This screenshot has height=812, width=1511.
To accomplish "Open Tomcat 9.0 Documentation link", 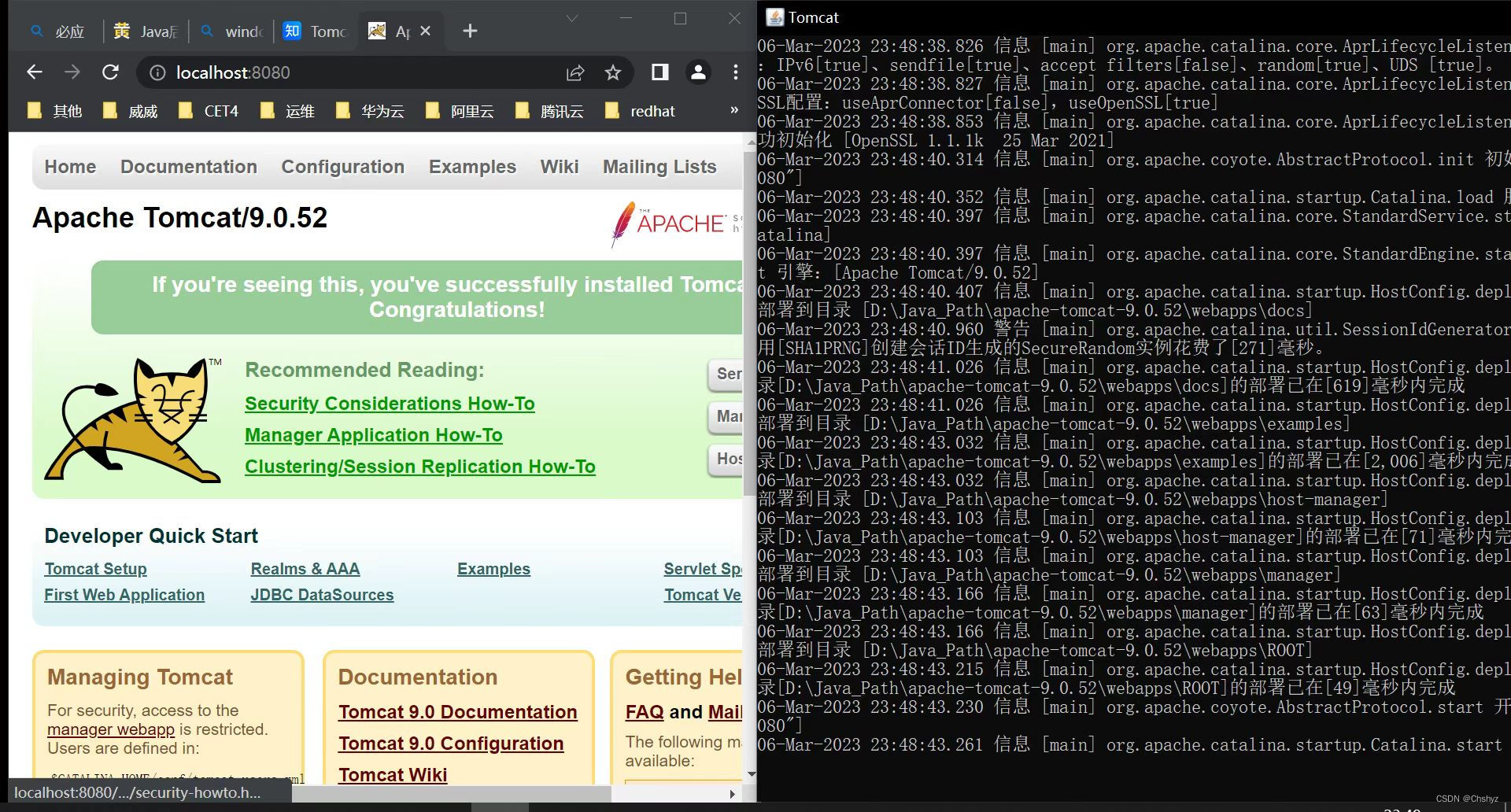I will click(x=458, y=712).
